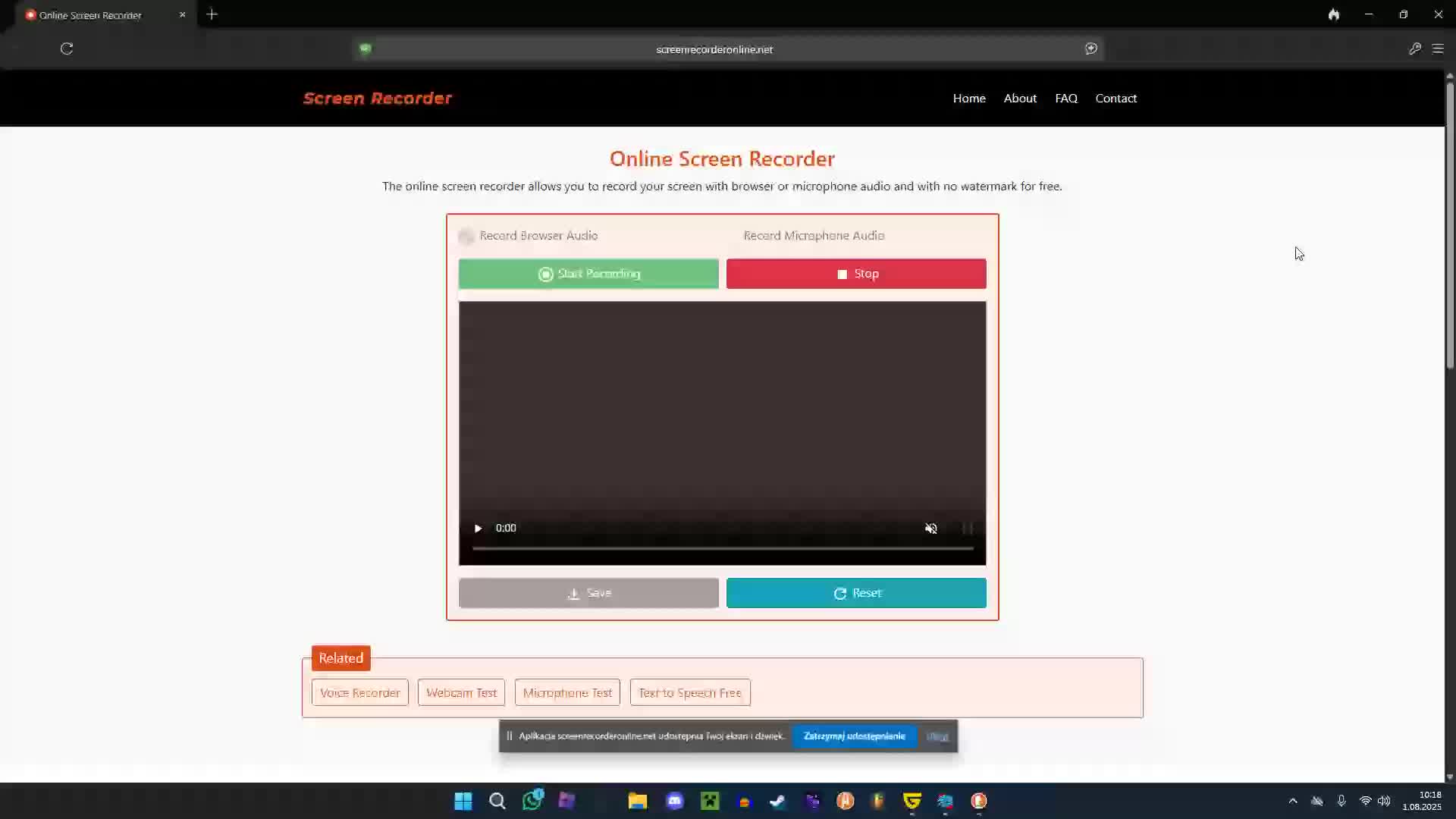
Task: Open the key/passwords icon in the toolbar
Action: pyautogui.click(x=1414, y=49)
